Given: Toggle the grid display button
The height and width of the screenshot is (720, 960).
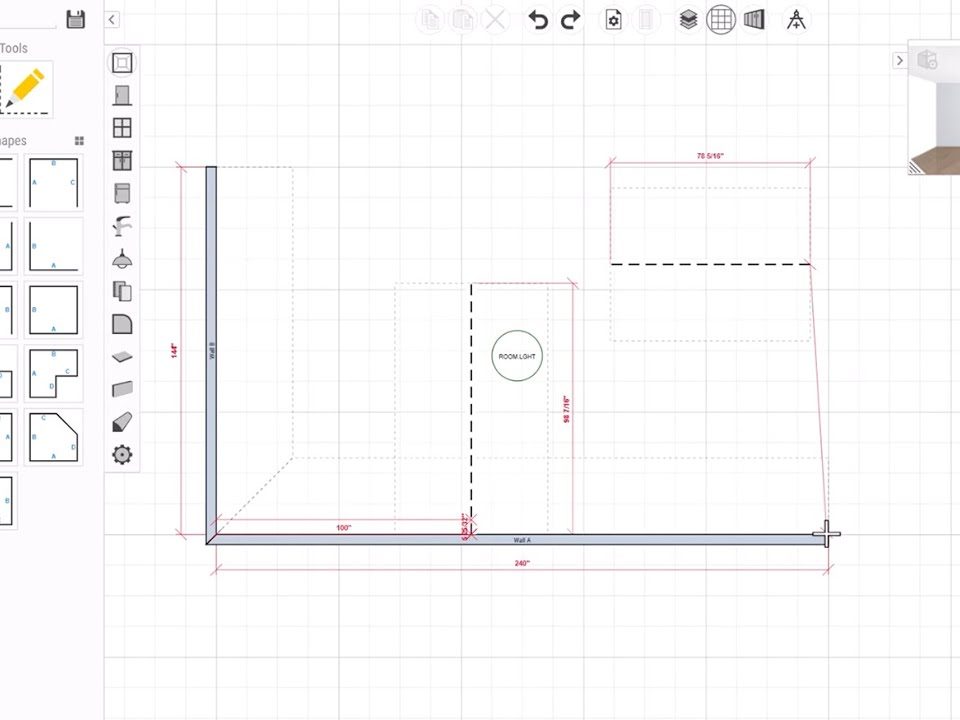Looking at the screenshot, I should 721,20.
